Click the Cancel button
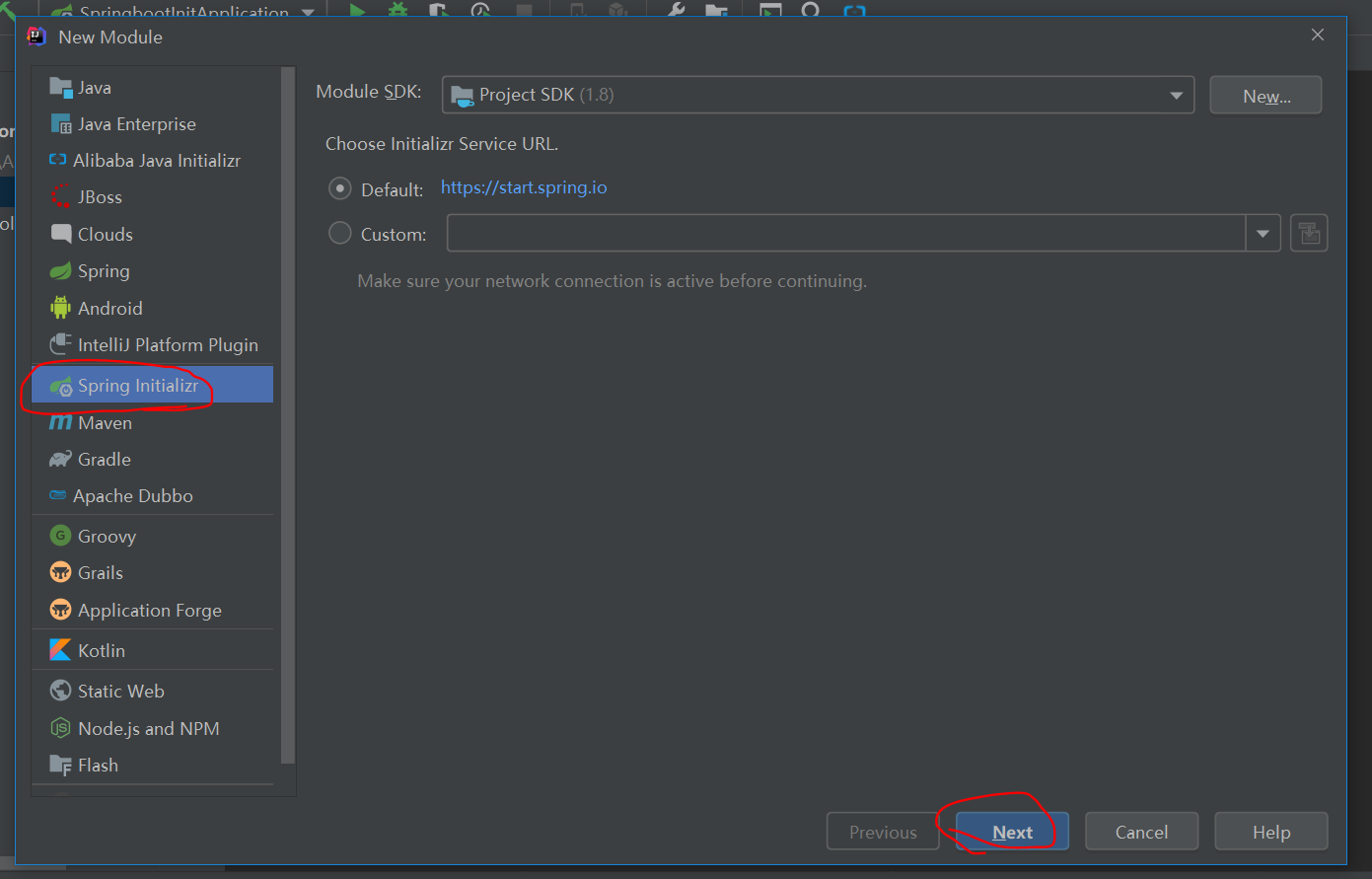Image resolution: width=1372 pixels, height=879 pixels. click(x=1141, y=832)
